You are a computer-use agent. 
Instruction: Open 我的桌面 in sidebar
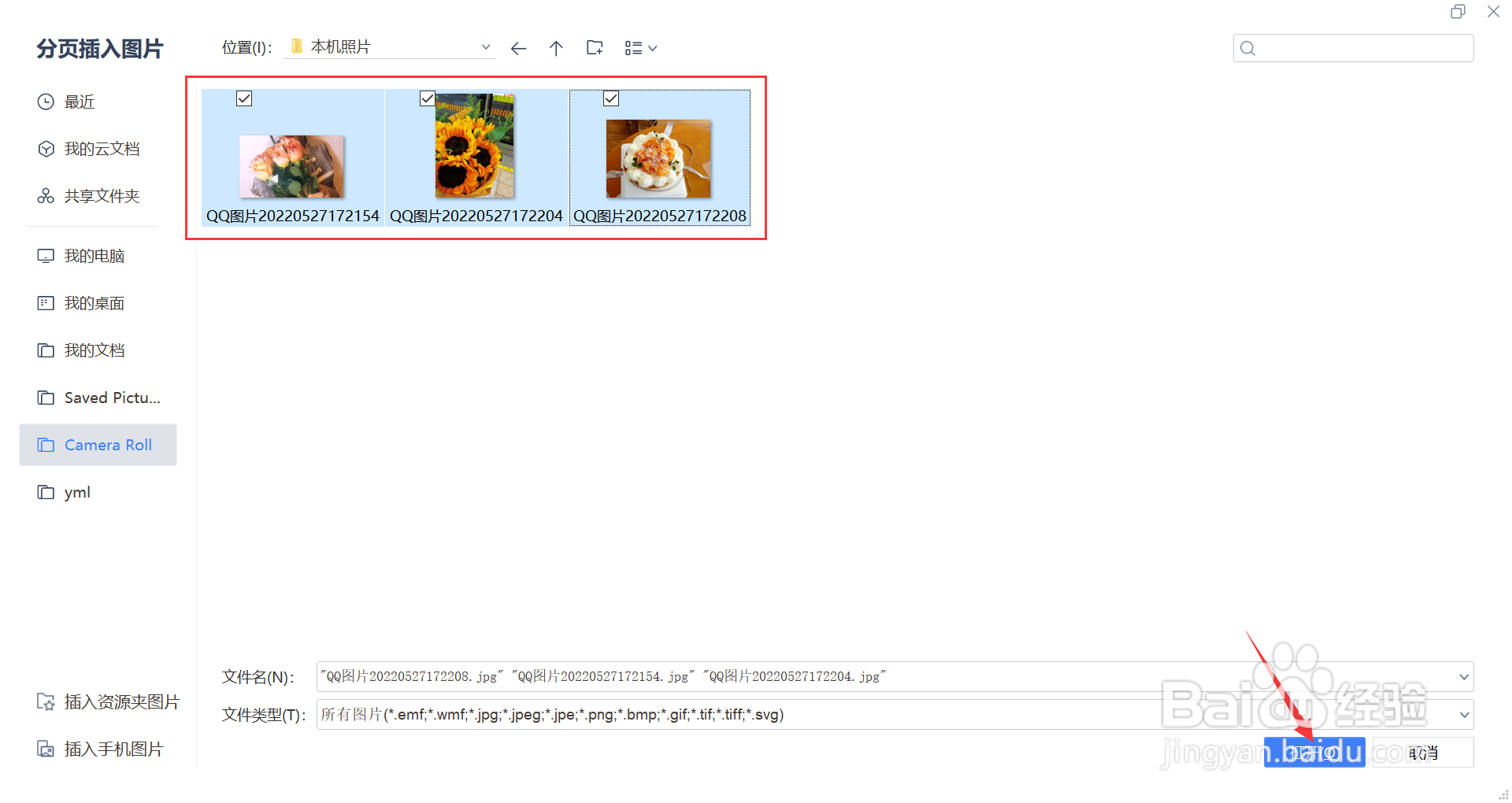pyautogui.click(x=98, y=303)
